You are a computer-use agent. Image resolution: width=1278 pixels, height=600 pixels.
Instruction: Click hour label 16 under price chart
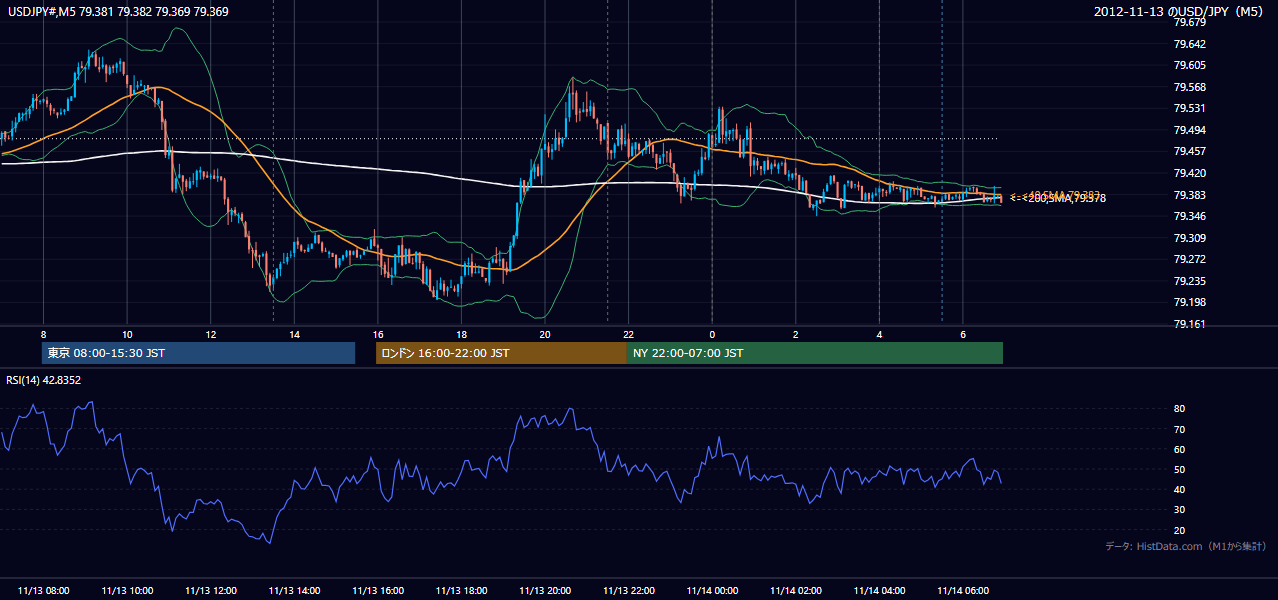coord(377,334)
